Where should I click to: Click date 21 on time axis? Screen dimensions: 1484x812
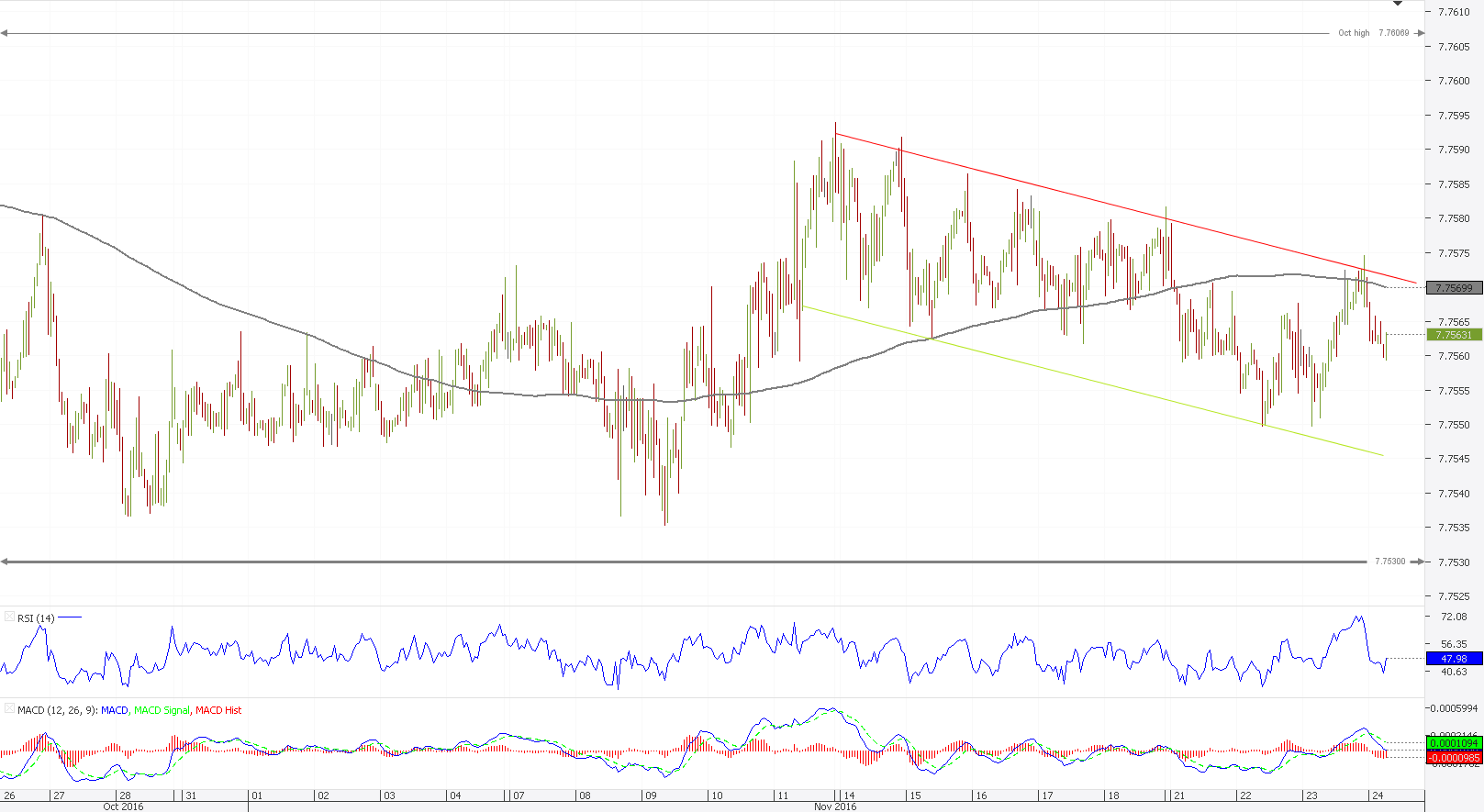[1179, 795]
